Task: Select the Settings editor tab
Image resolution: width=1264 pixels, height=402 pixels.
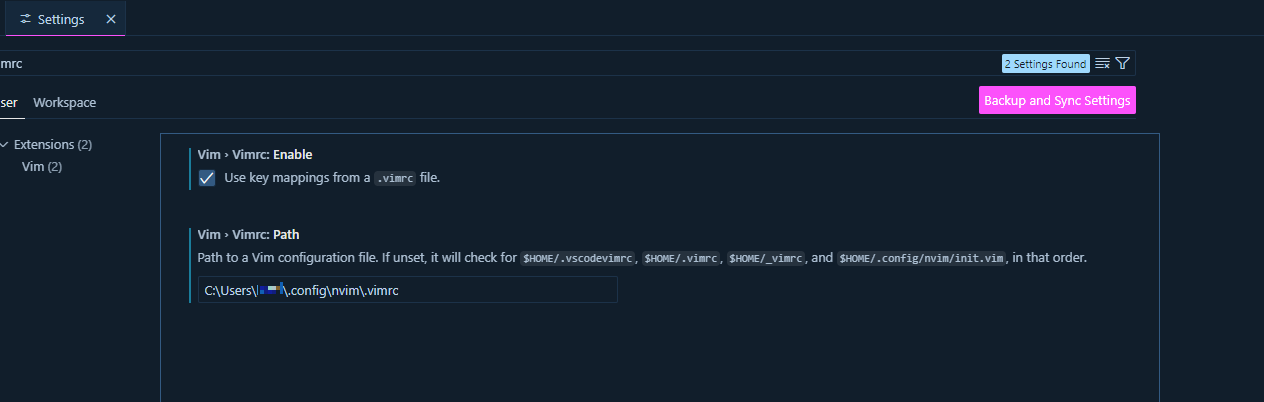Action: tap(66, 19)
